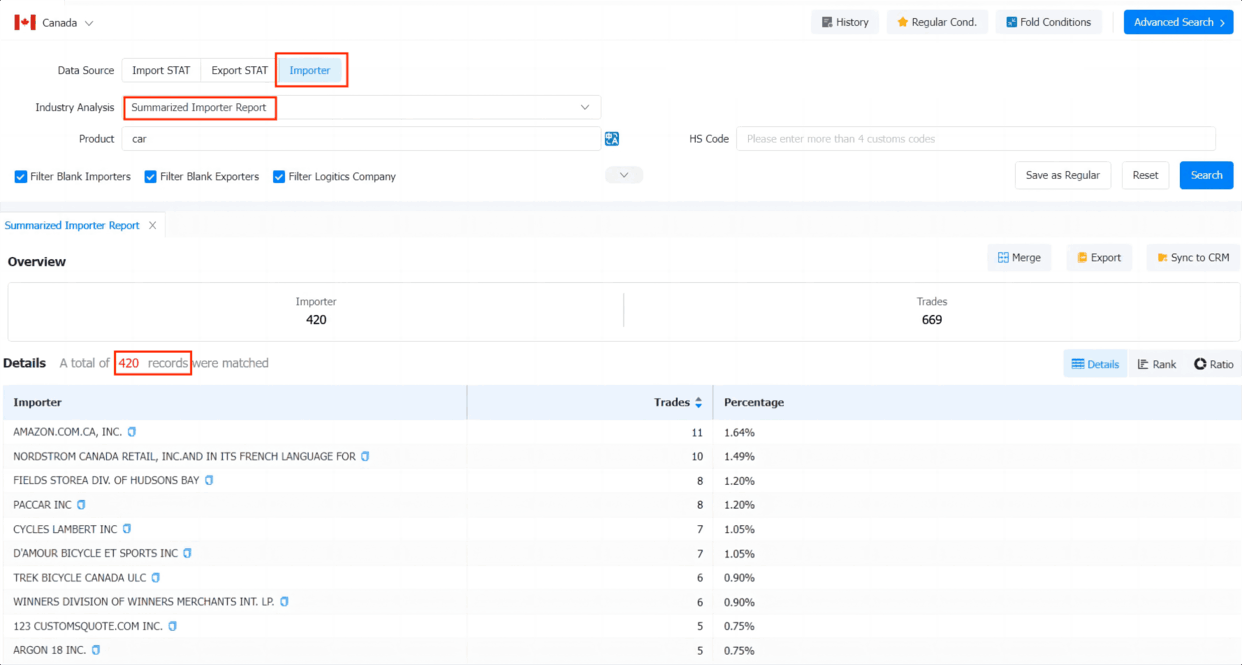Open Advanced Search
Image resolution: width=1242 pixels, height=665 pixels.
click(x=1178, y=22)
